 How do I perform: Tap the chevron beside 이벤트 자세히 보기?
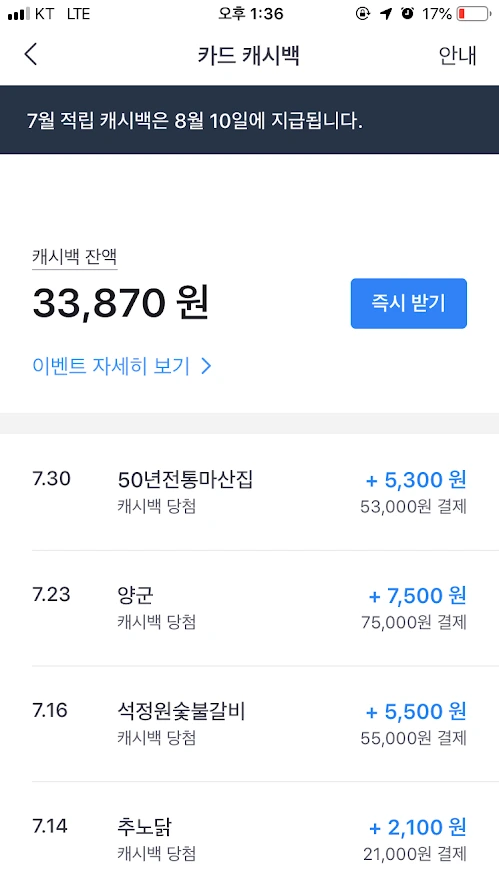tap(206, 366)
